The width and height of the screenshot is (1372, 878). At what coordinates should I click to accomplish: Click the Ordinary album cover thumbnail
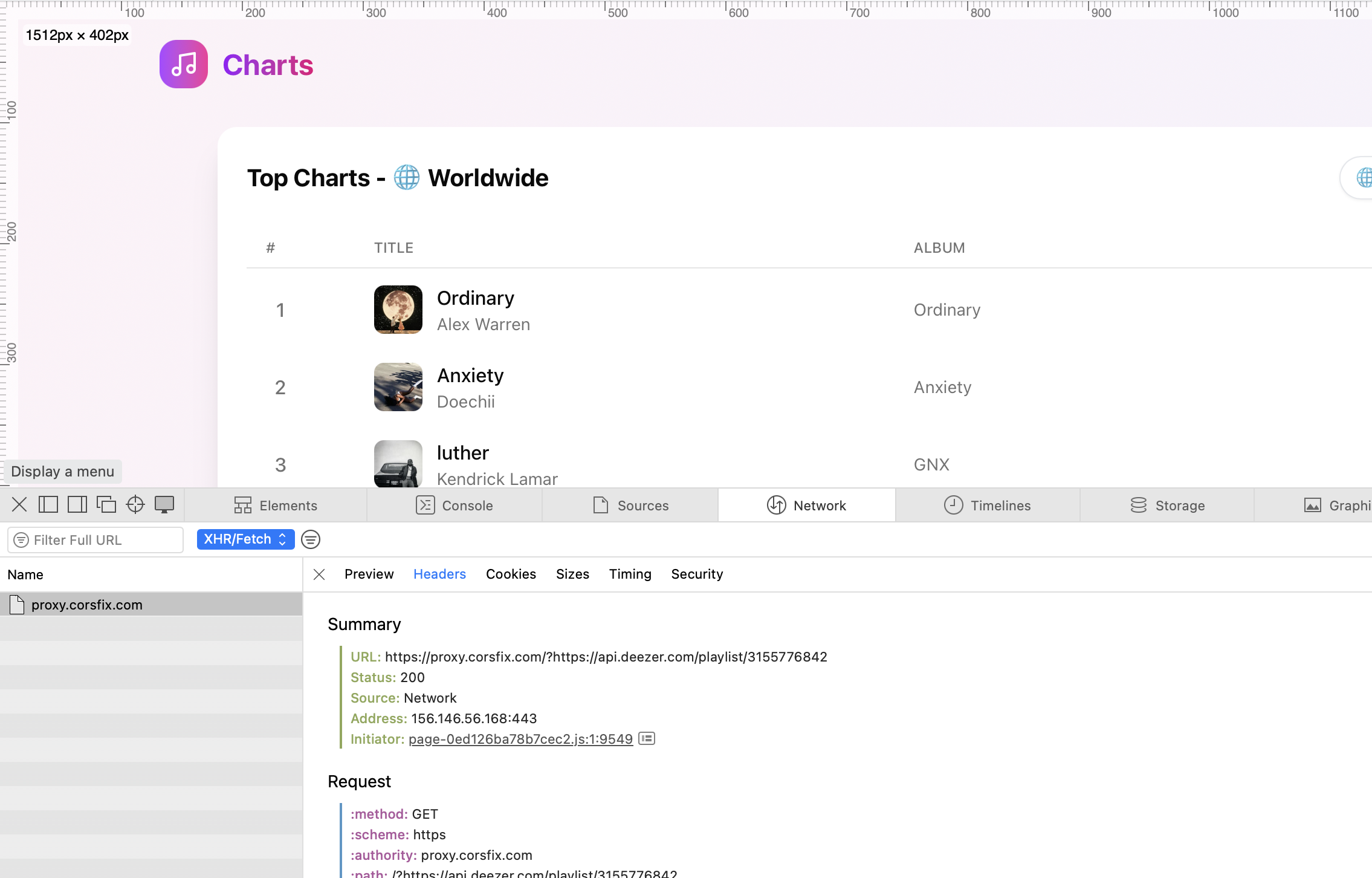tap(398, 310)
